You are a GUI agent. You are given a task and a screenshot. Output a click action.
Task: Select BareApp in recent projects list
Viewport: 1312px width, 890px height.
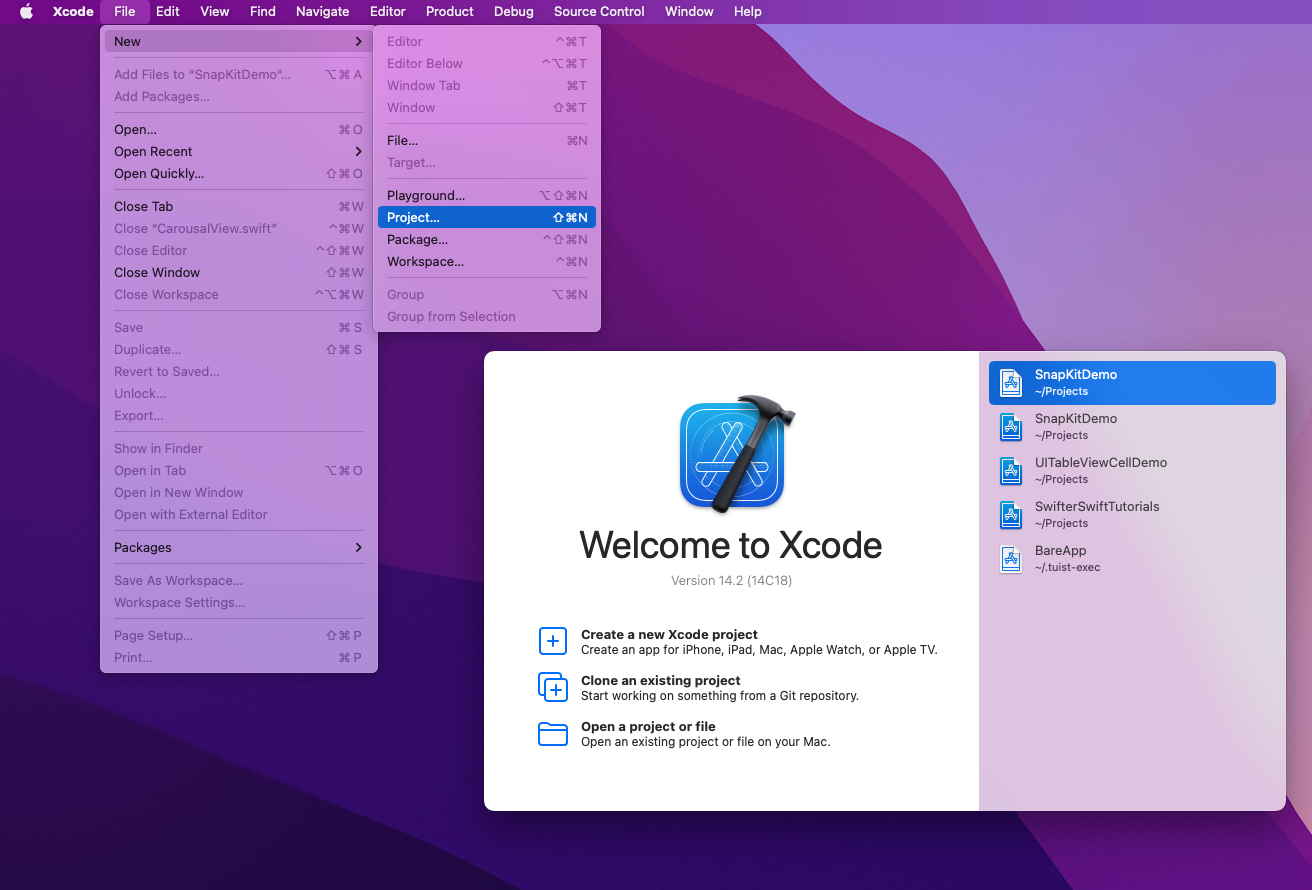[1132, 559]
